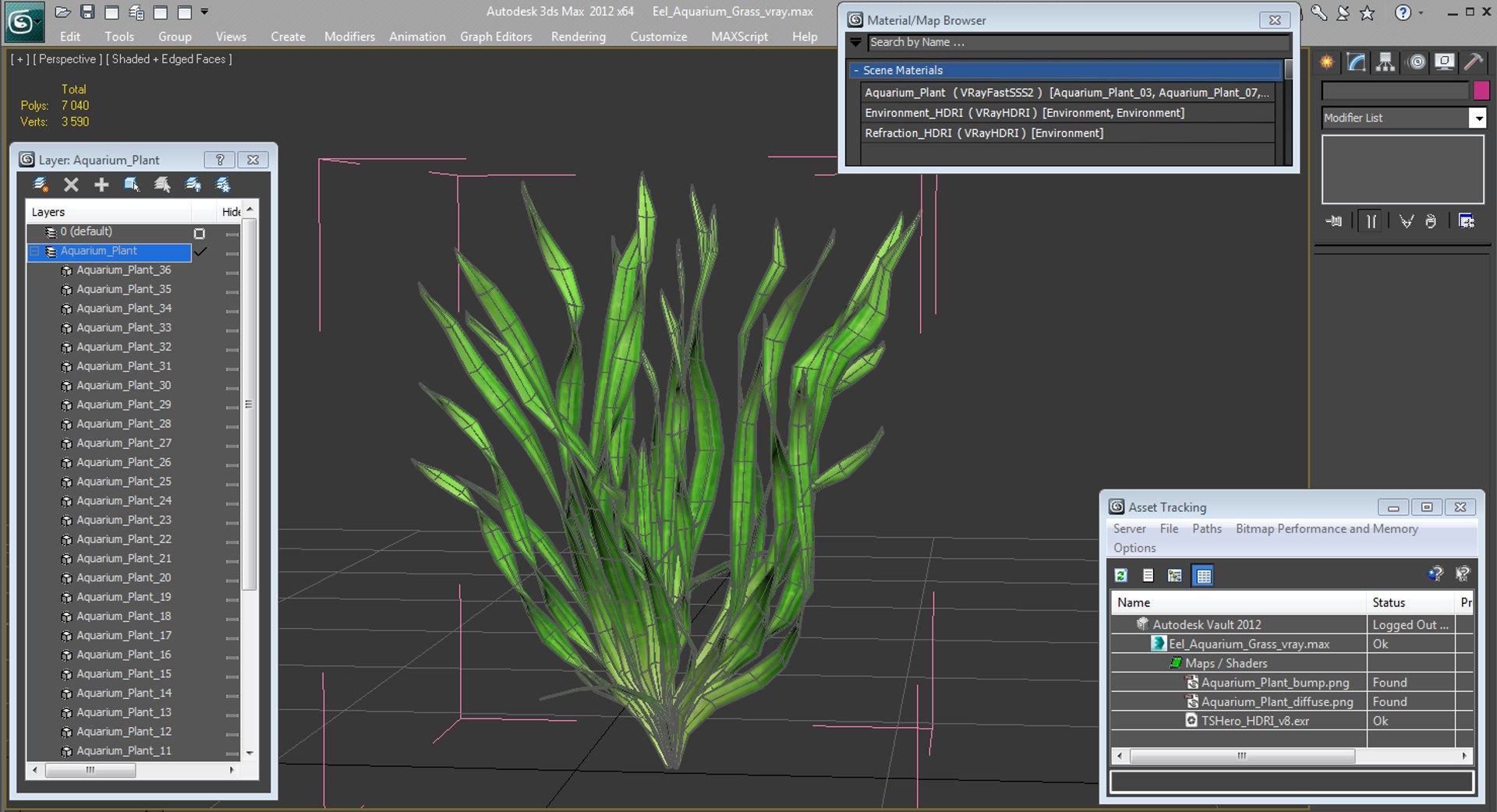Click the Layers column header

click(x=108, y=212)
